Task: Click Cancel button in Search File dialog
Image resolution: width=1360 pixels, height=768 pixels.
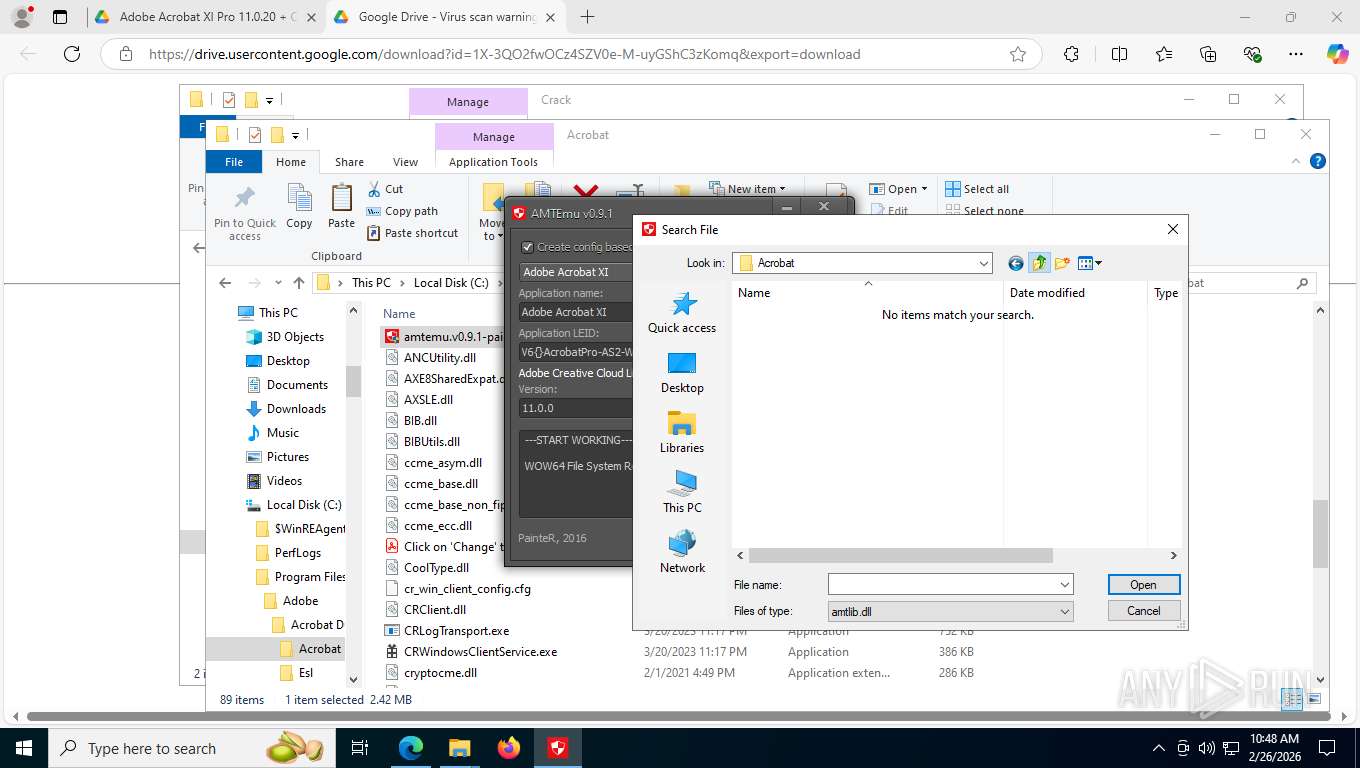Action: tap(1144, 611)
